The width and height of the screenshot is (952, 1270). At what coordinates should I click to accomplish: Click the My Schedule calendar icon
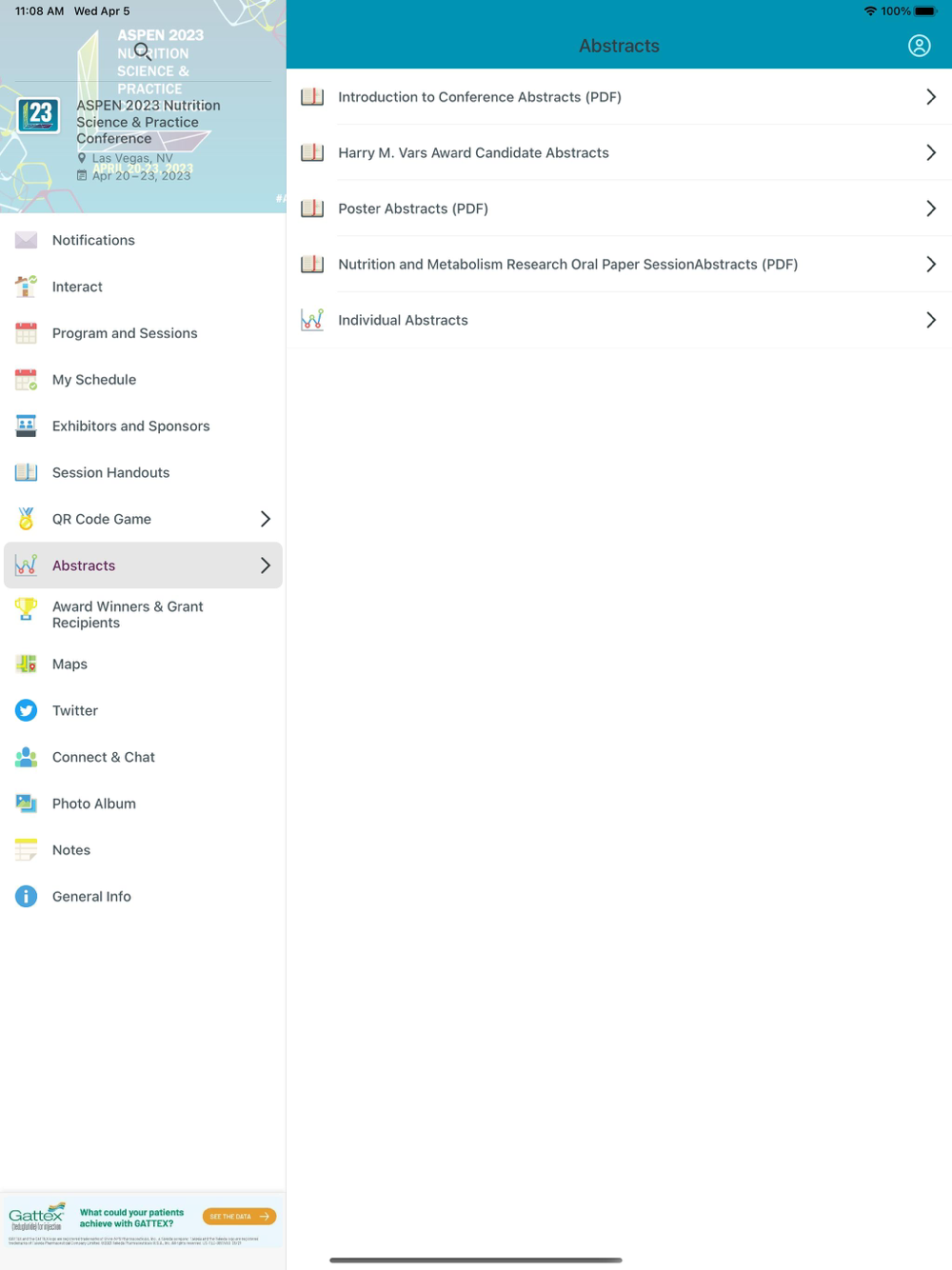27,380
